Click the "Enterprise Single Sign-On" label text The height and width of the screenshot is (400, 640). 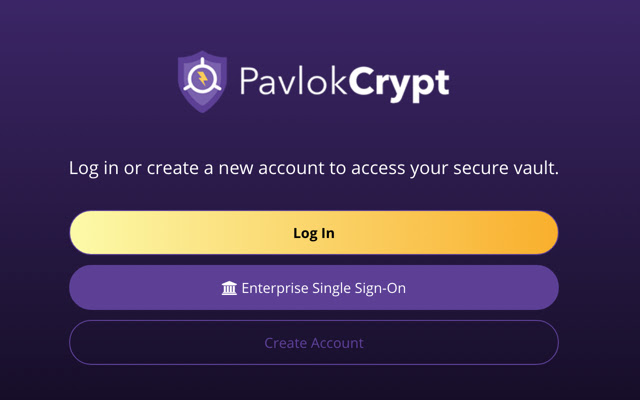point(323,288)
